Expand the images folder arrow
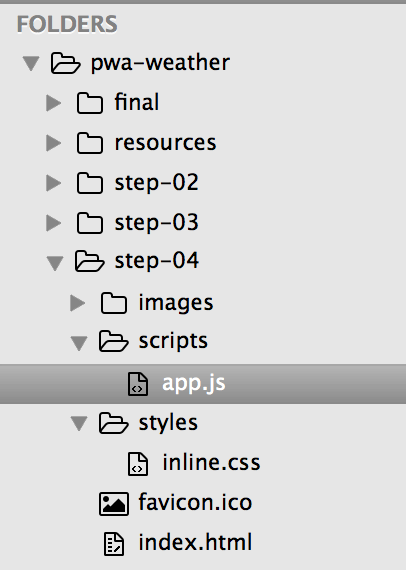Viewport: 406px width, 570px height. click(78, 303)
